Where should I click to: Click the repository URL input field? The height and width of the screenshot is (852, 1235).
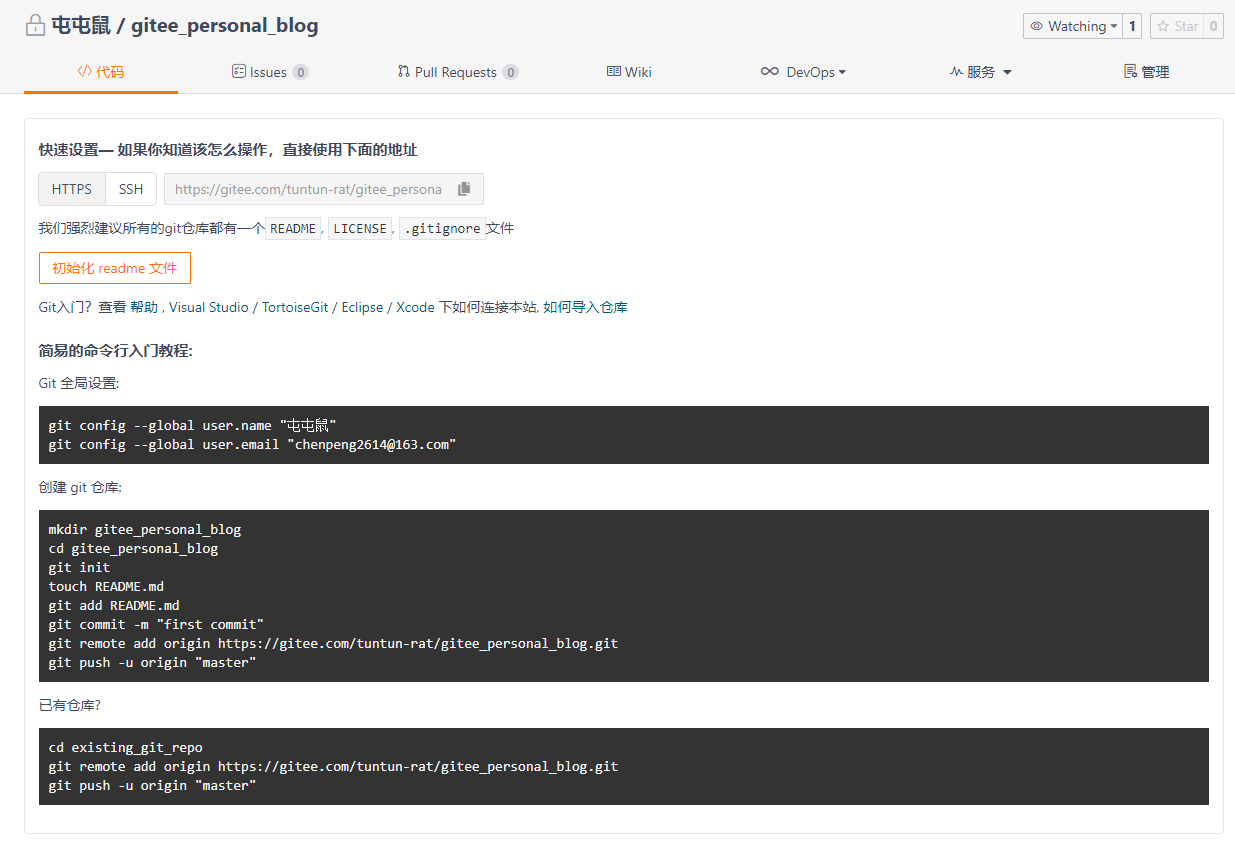click(x=308, y=189)
